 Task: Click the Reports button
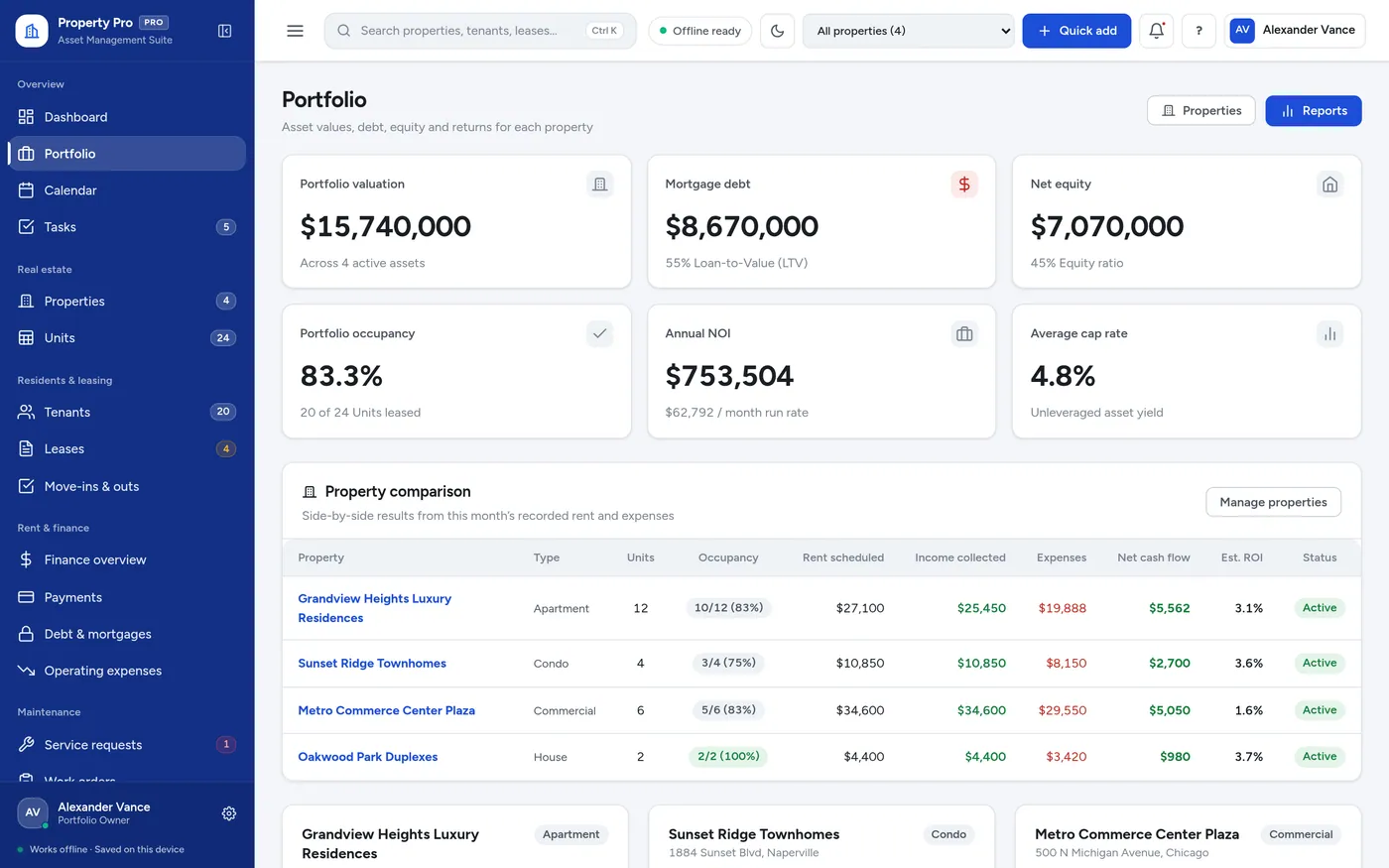[x=1314, y=111]
